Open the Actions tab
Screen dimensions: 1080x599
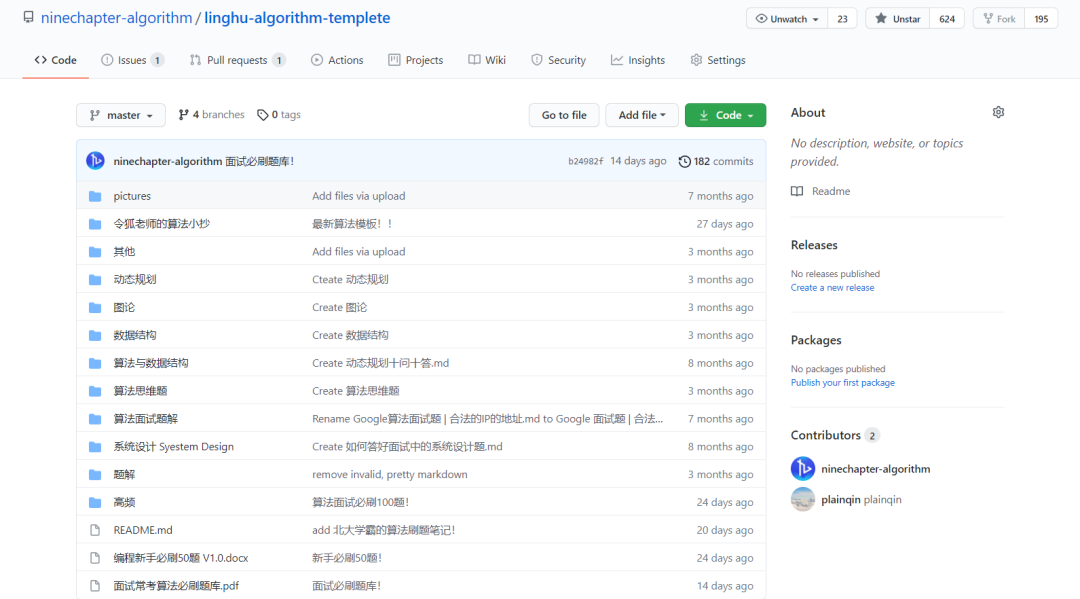click(338, 60)
